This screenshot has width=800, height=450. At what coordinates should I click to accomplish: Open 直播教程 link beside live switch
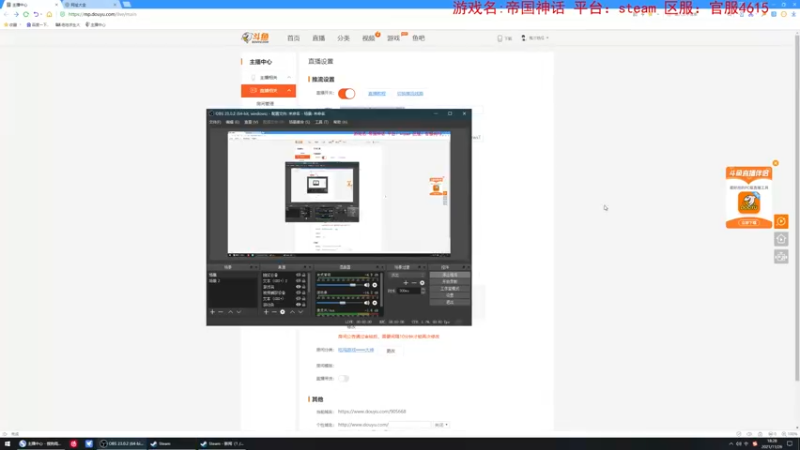tap(377, 94)
